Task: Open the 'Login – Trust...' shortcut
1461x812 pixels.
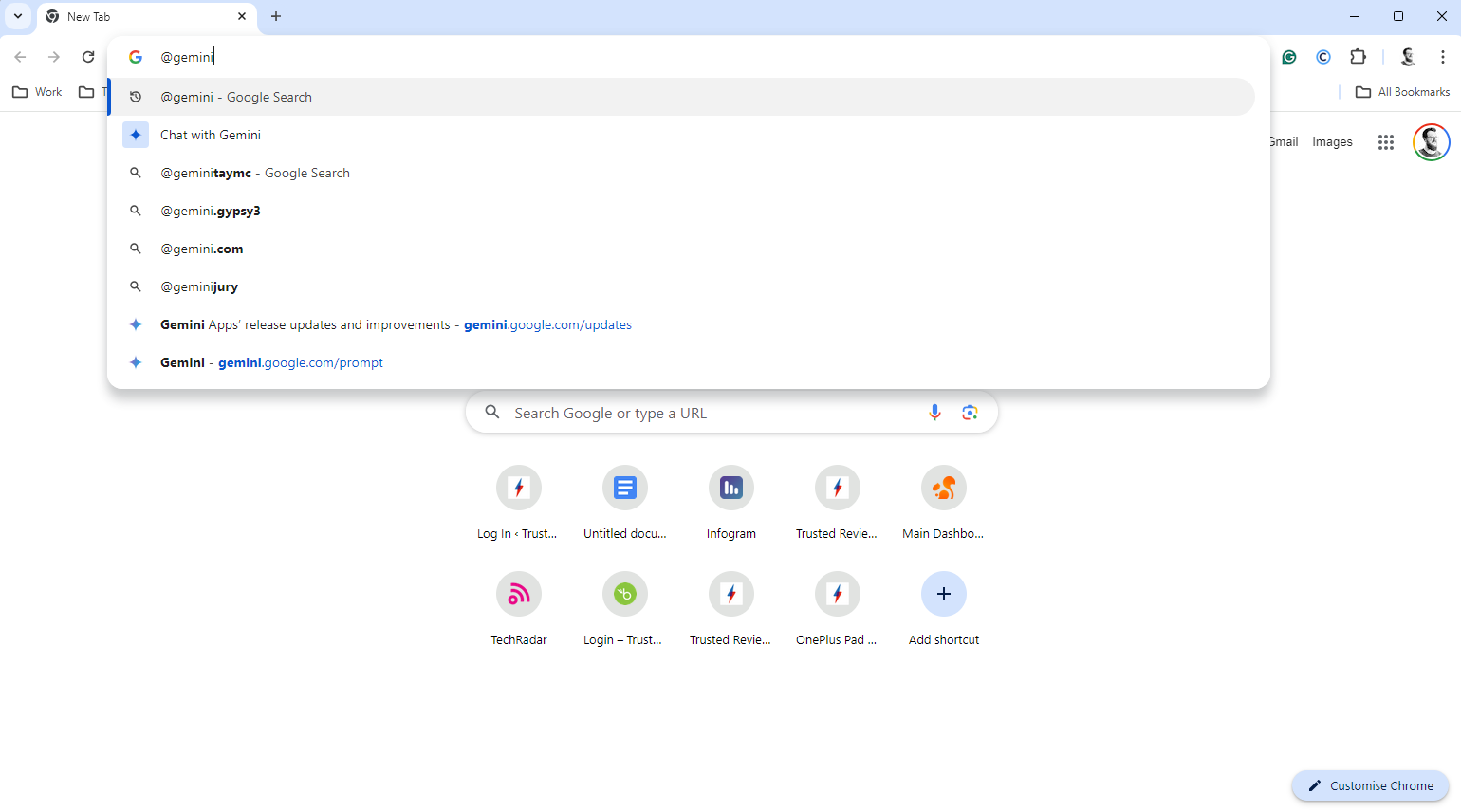Action: coord(625,611)
